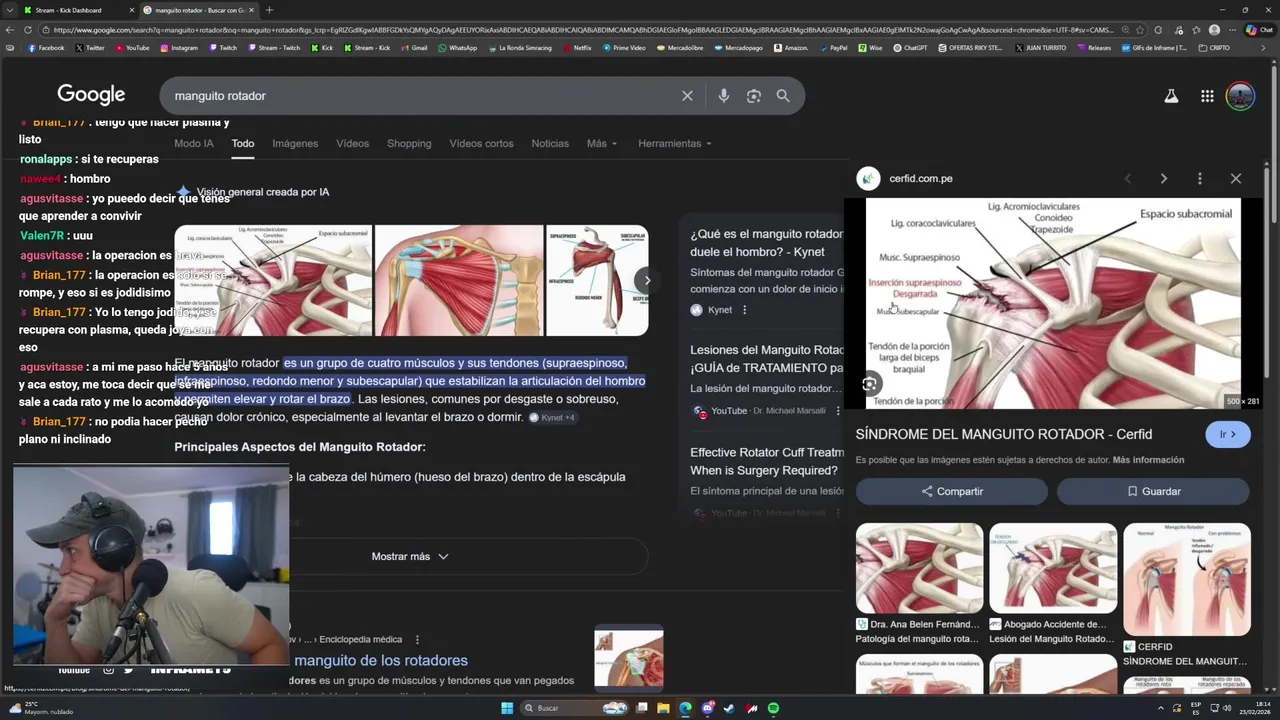Open the PayPal bookmark
Viewport: 1280px width, 720px height.
pyautogui.click(x=832, y=48)
